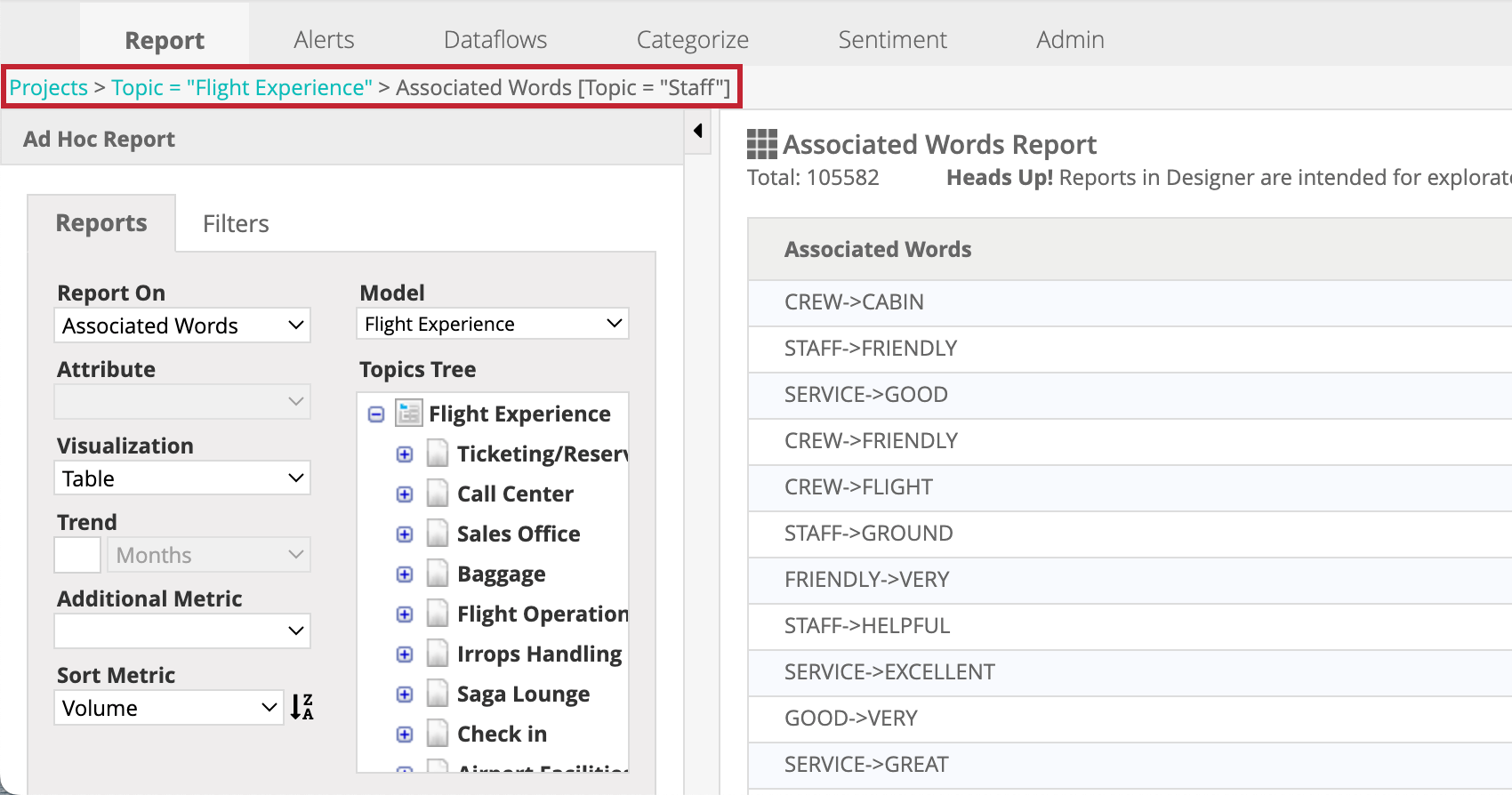
Task: Enable the Trend checkbox
Action: pyautogui.click(x=77, y=555)
